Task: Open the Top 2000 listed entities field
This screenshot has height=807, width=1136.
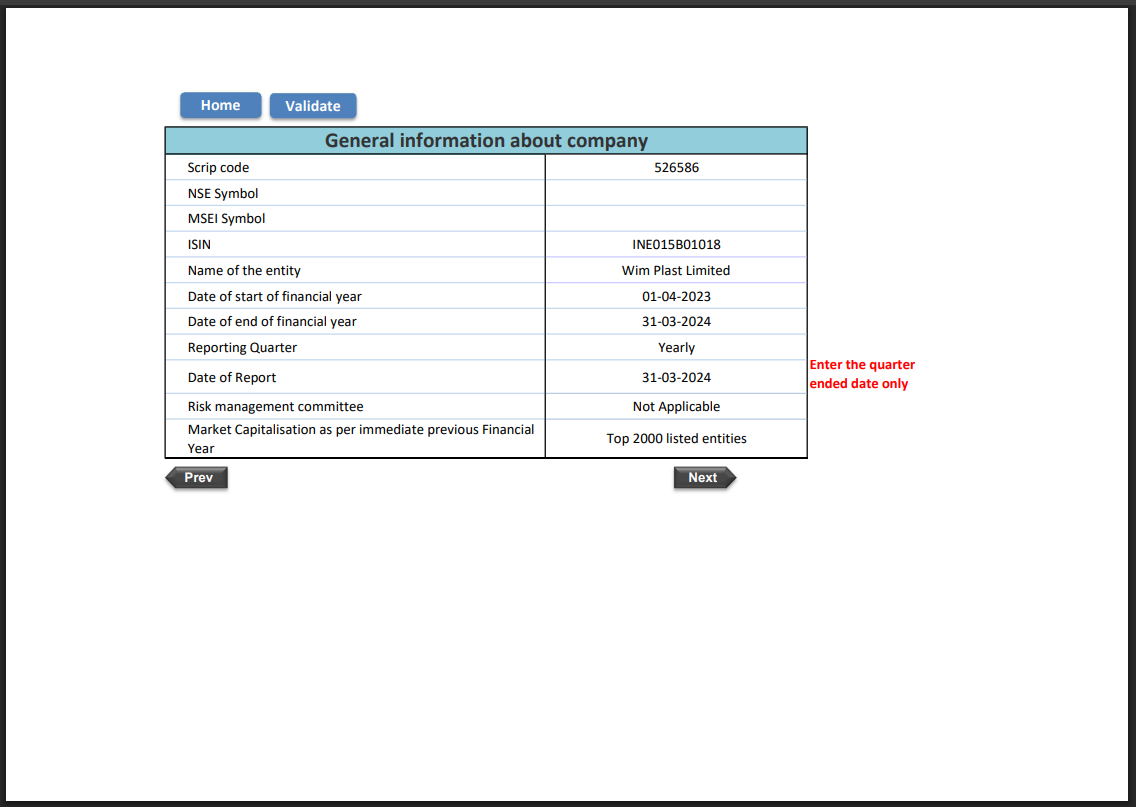Action: click(x=676, y=438)
